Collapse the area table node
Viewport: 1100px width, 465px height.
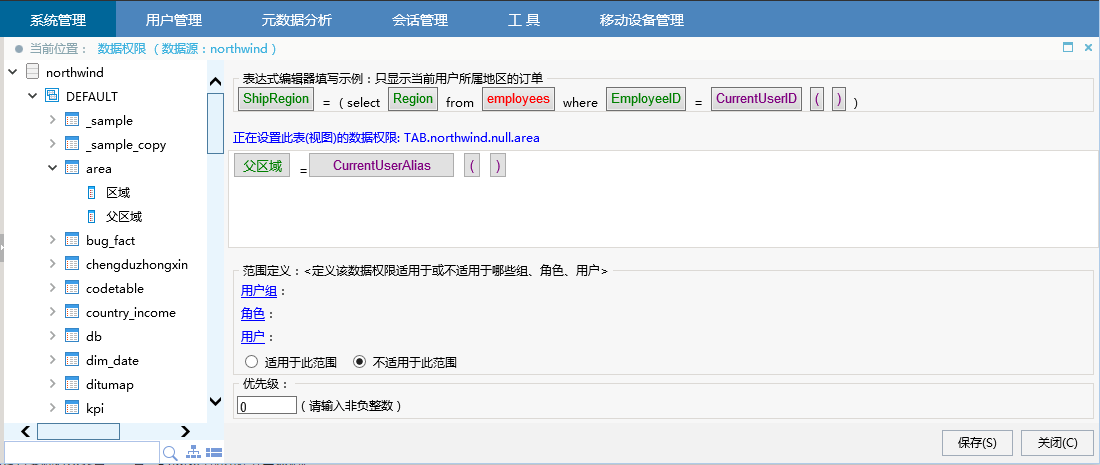(x=52, y=168)
